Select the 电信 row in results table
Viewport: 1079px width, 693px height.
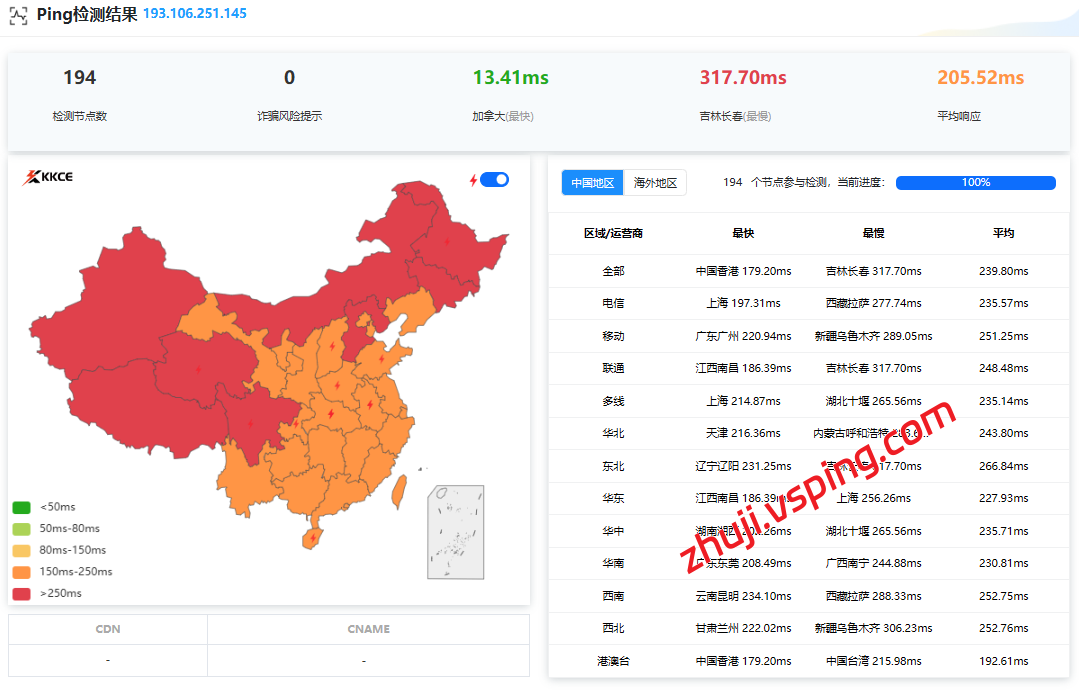pyautogui.click(x=613, y=303)
